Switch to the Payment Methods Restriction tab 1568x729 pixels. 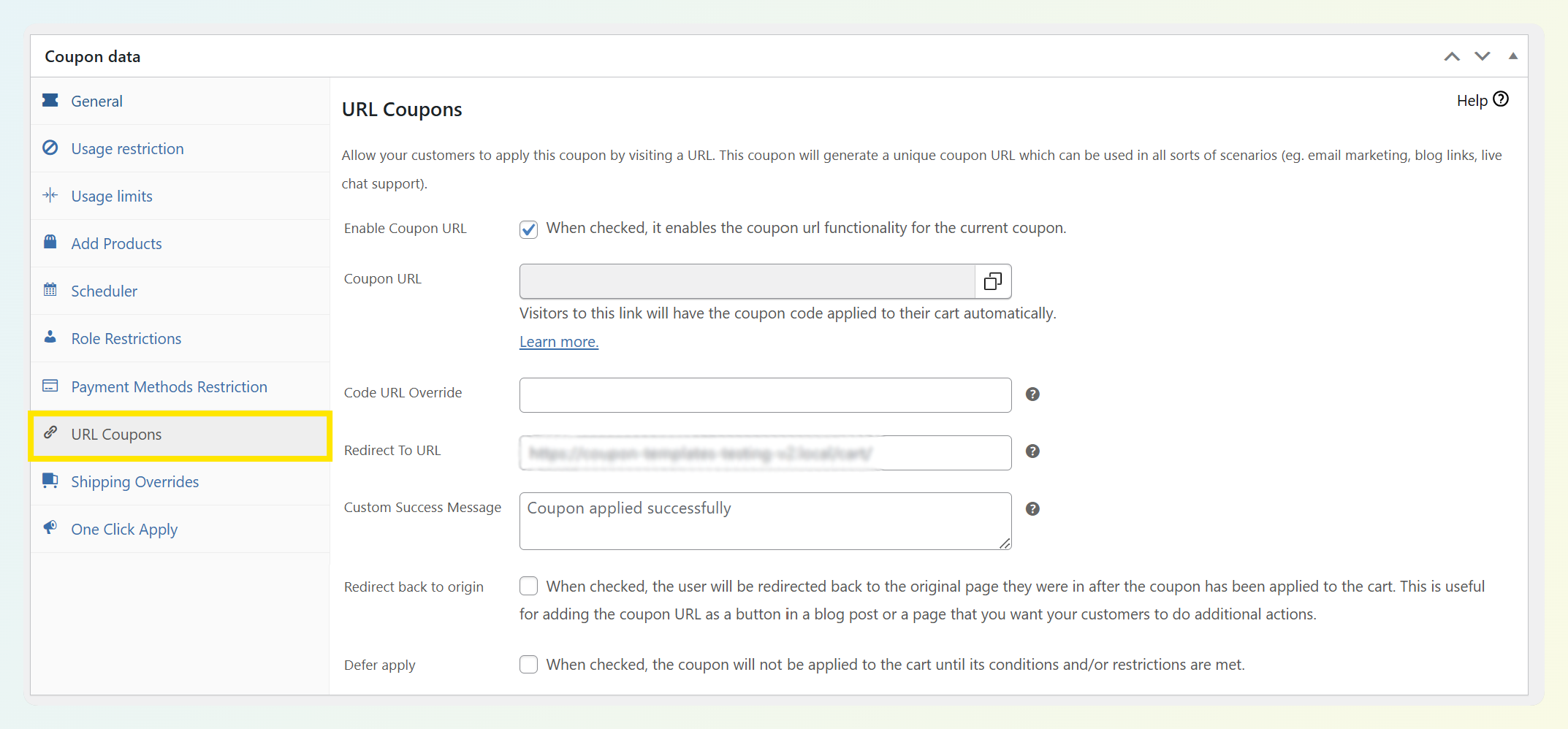point(169,387)
